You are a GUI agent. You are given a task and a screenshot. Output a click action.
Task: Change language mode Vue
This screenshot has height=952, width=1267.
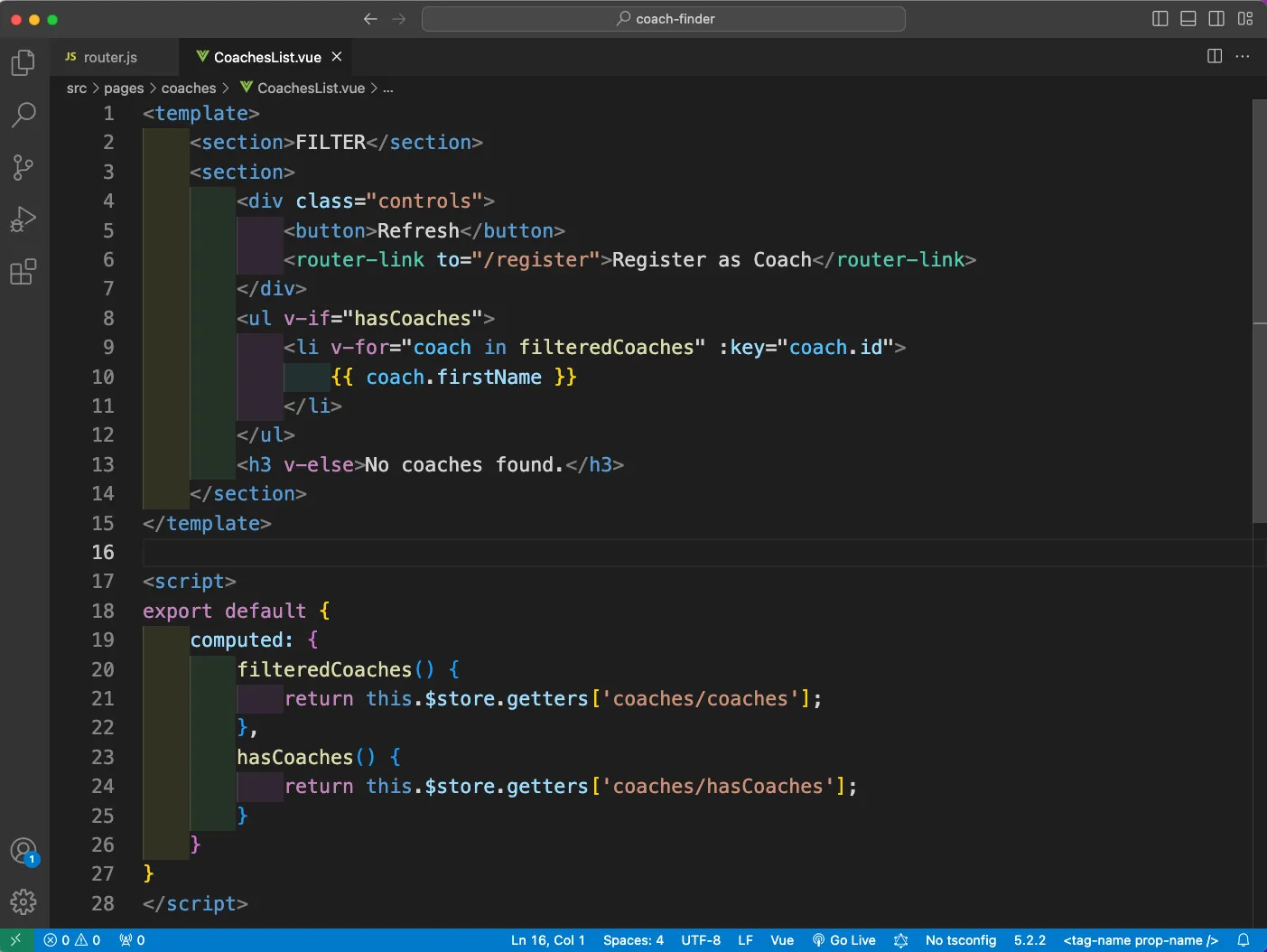point(782,940)
